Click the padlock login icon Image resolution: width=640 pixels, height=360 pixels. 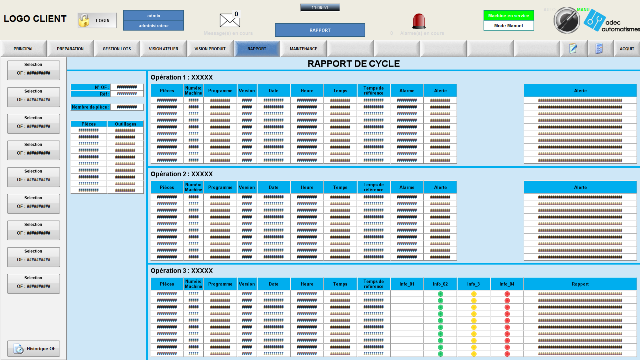coord(84,20)
